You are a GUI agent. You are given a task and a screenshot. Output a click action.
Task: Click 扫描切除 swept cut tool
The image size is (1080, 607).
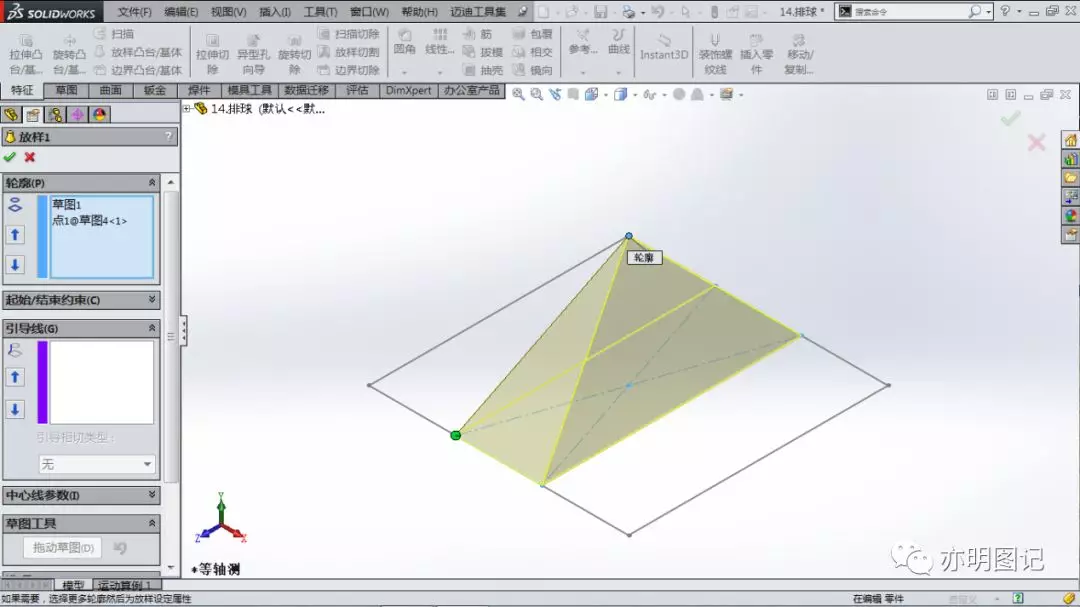[x=349, y=34]
